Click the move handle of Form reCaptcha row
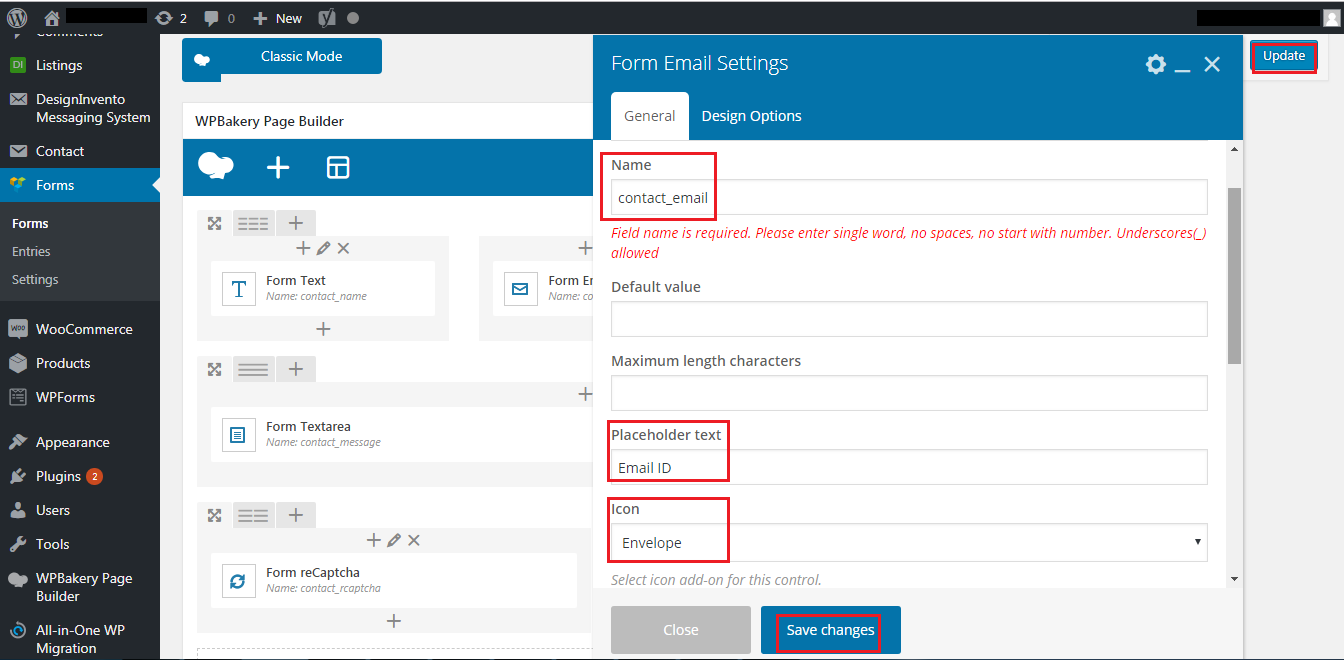The height and width of the screenshot is (660, 1344). point(214,515)
